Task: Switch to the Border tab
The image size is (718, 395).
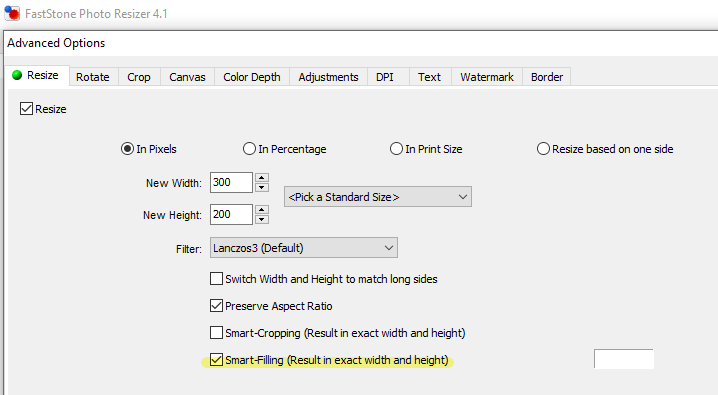Action: pyautogui.click(x=547, y=77)
